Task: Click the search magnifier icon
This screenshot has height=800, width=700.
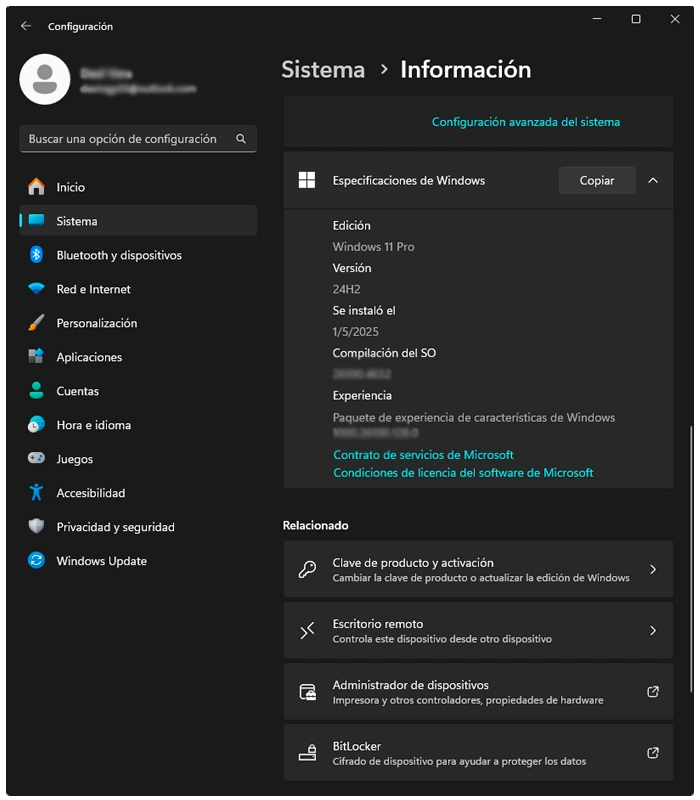Action: 241,139
